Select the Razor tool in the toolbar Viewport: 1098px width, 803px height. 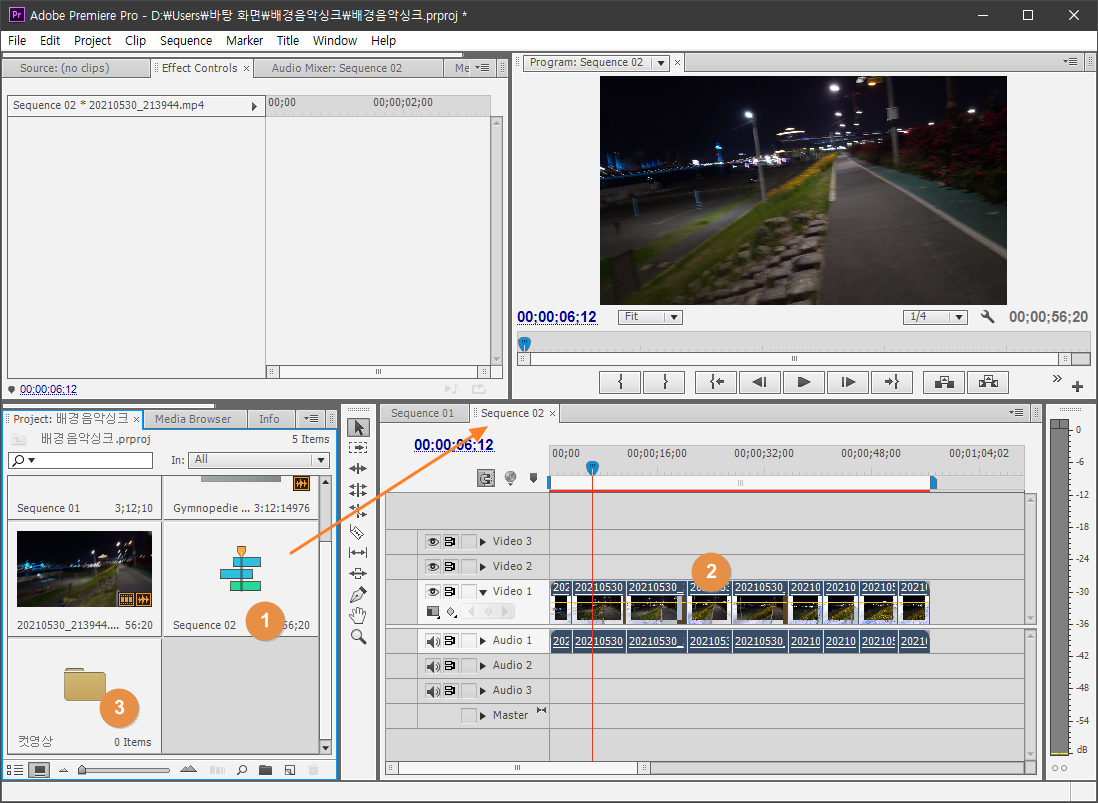357,532
